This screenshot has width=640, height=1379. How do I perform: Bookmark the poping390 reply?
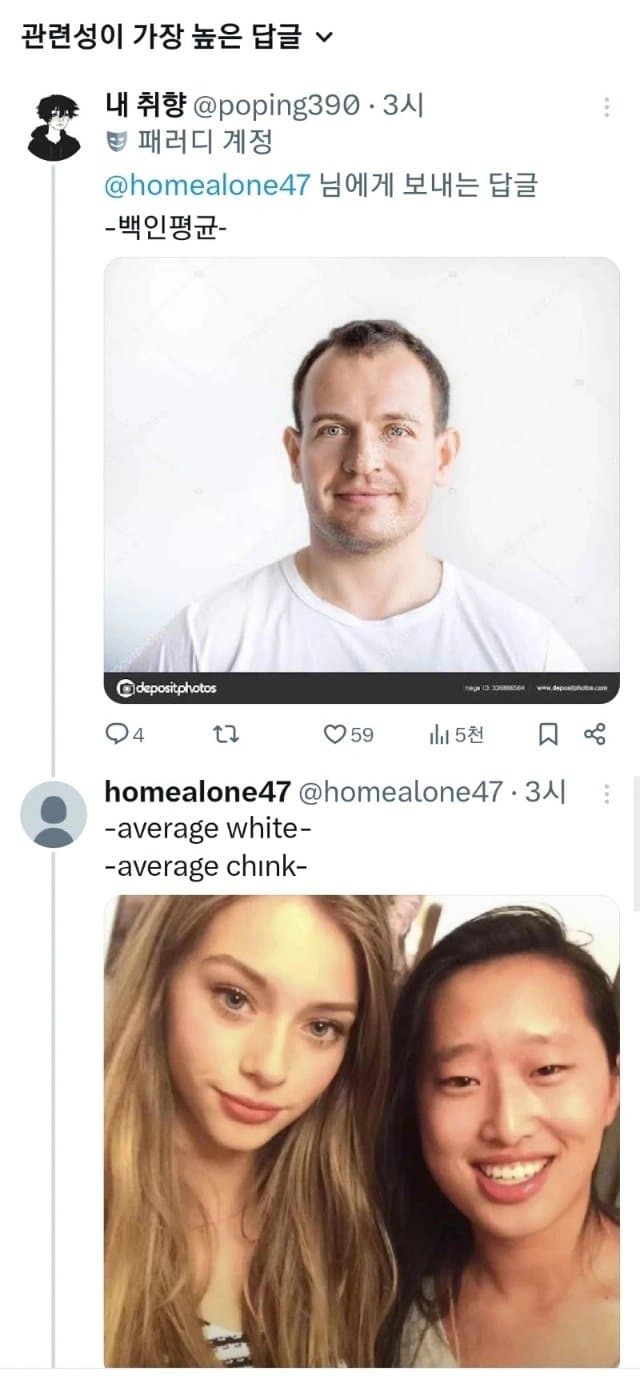(548, 735)
